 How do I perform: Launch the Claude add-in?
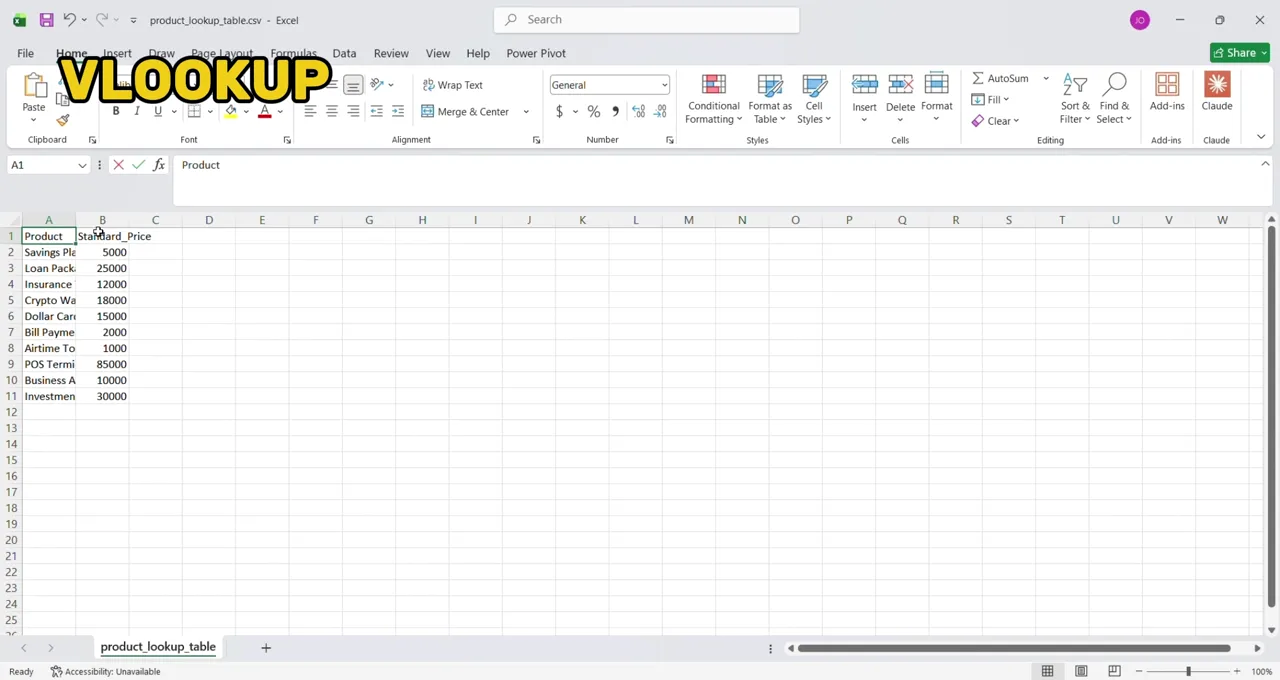tap(1217, 91)
